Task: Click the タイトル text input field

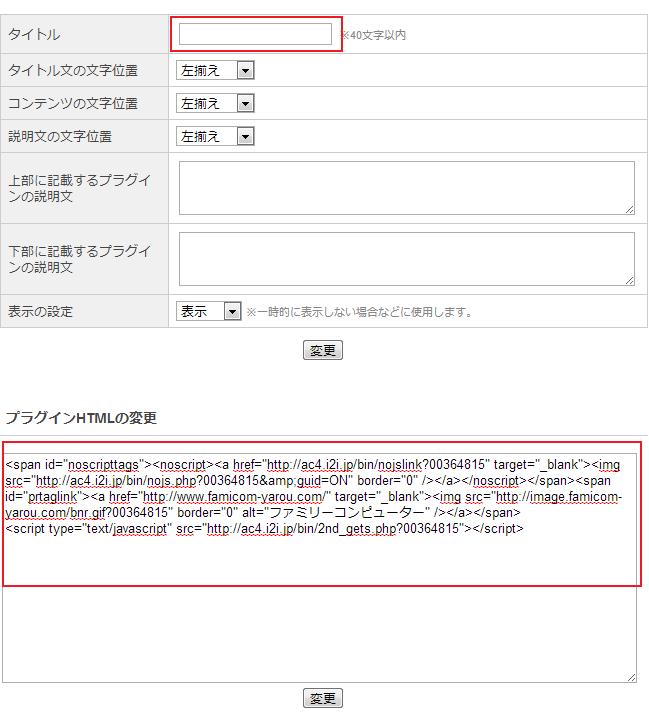Action: [255, 34]
